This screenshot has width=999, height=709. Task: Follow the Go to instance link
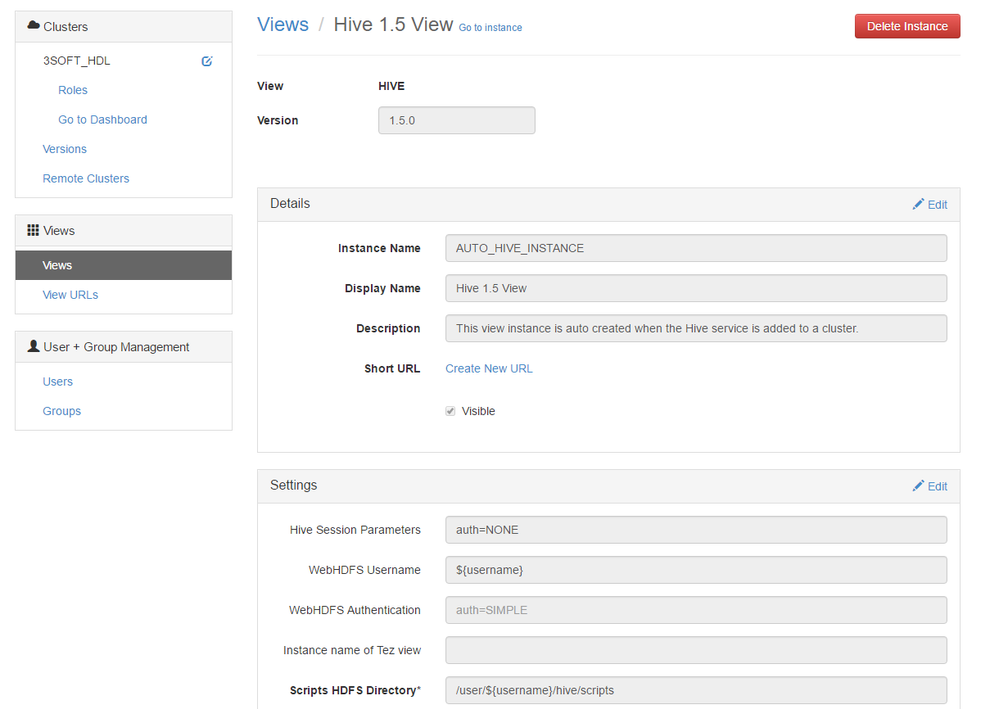click(491, 27)
